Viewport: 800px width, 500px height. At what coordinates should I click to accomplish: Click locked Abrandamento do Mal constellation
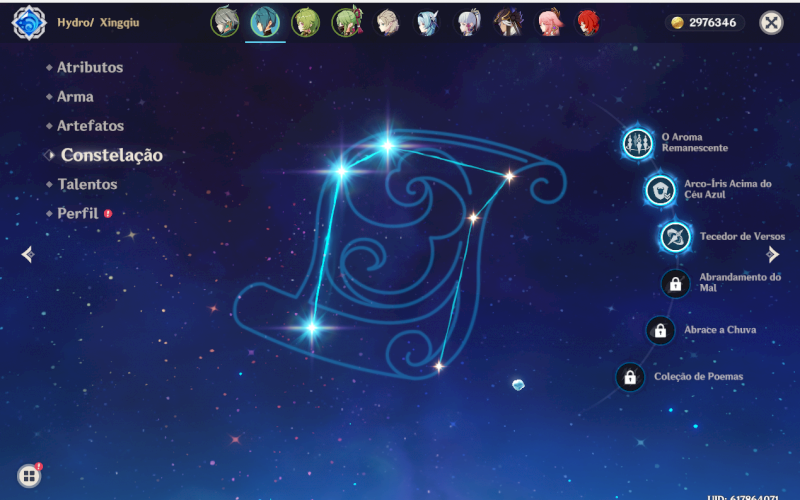pyautogui.click(x=676, y=283)
